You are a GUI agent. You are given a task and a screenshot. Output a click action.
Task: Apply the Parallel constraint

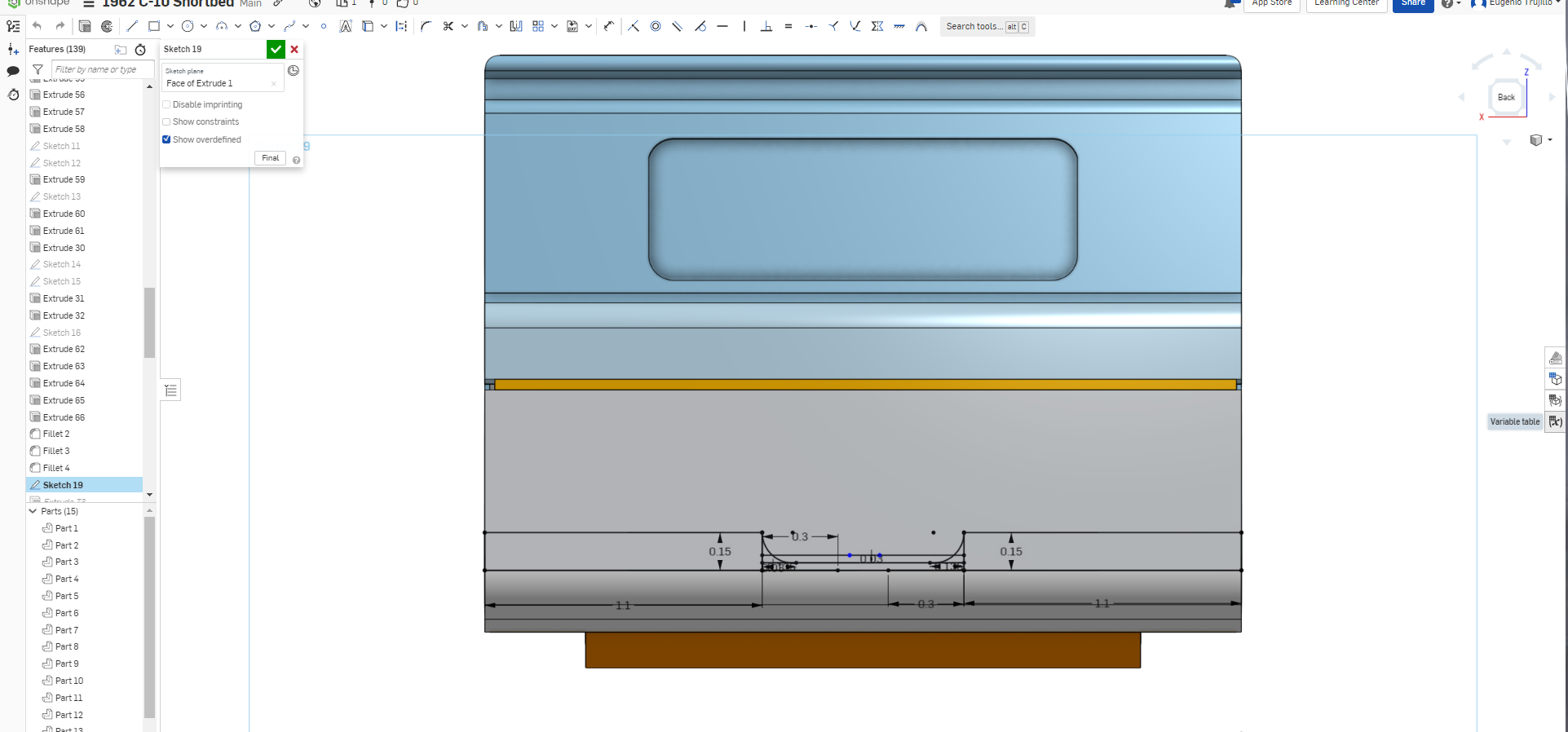677,26
